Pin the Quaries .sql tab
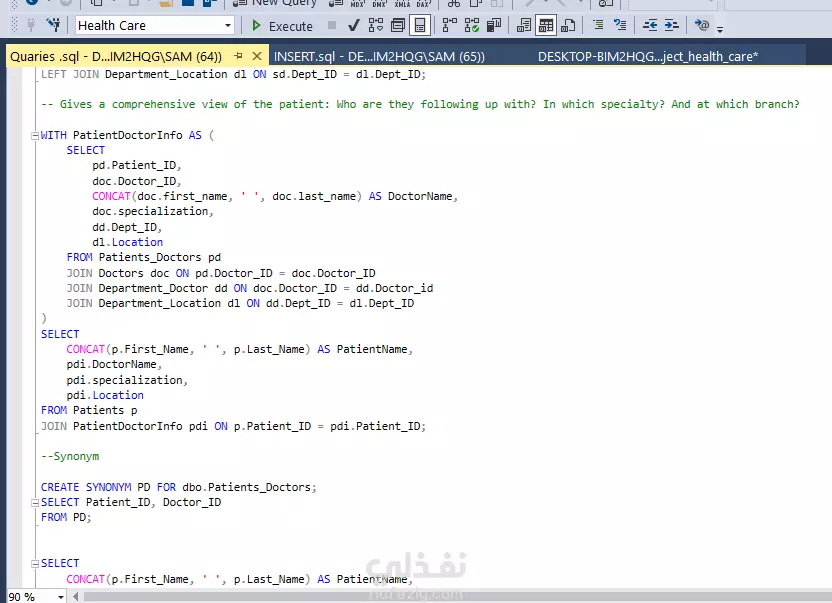The width and height of the screenshot is (832, 603). (238, 56)
